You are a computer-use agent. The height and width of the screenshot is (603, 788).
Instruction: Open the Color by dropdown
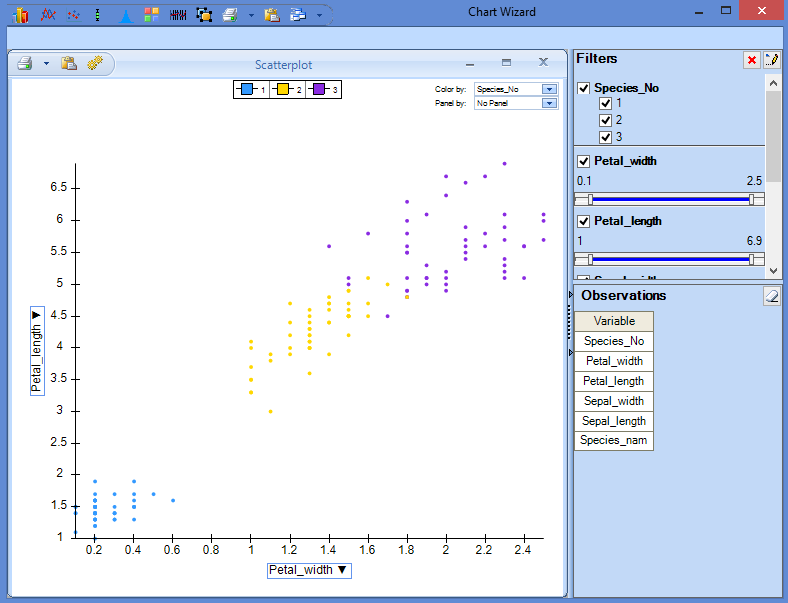click(x=548, y=89)
